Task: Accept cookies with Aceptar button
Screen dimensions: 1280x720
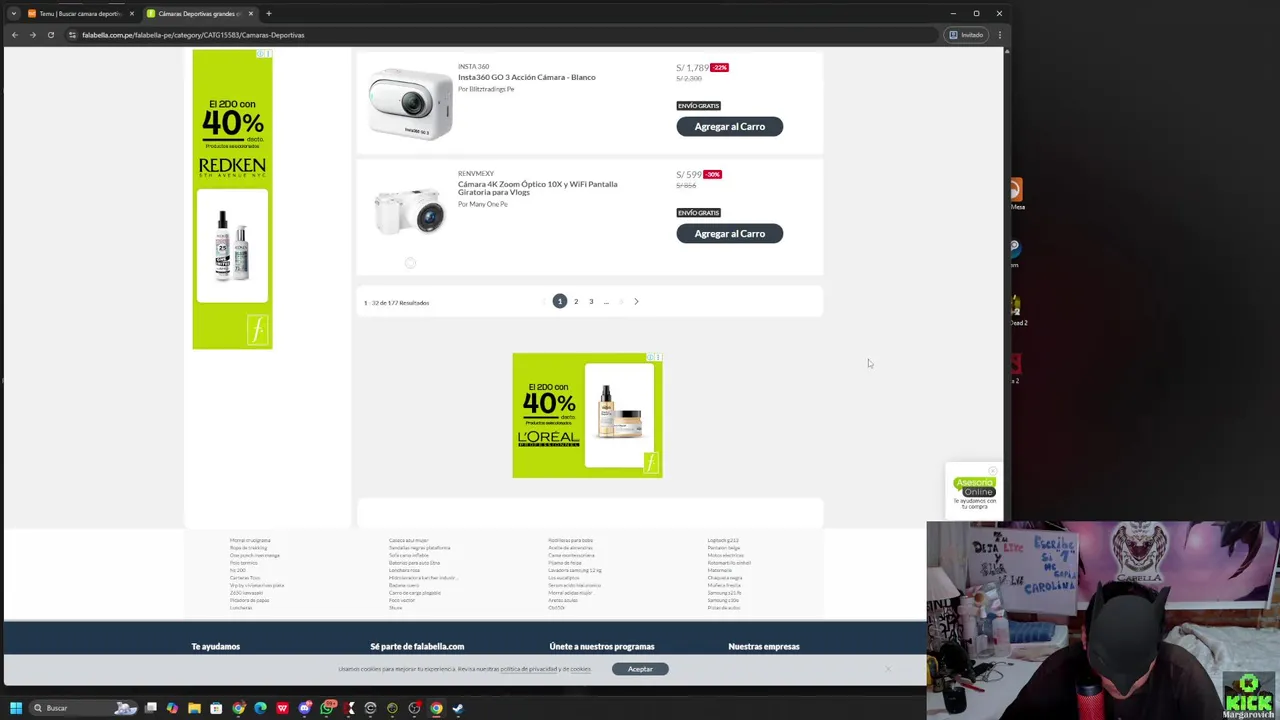Action: tap(640, 669)
